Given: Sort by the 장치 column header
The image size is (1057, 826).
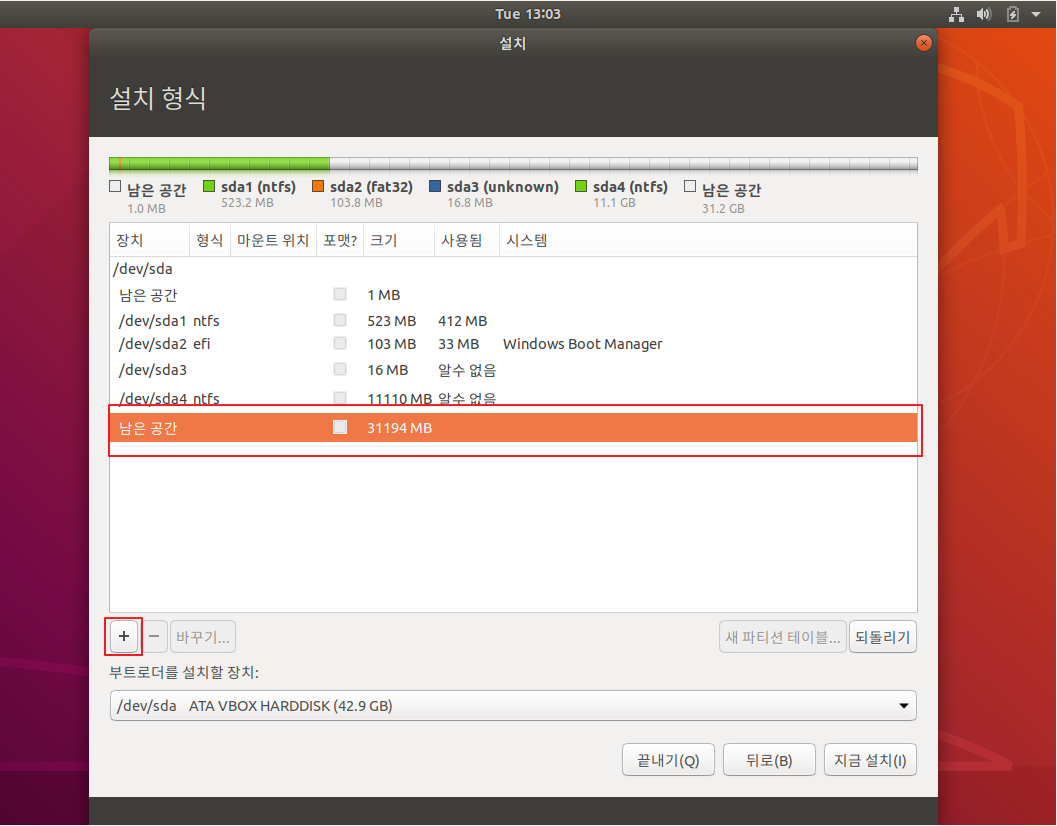Looking at the screenshot, I should pyautogui.click(x=150, y=240).
